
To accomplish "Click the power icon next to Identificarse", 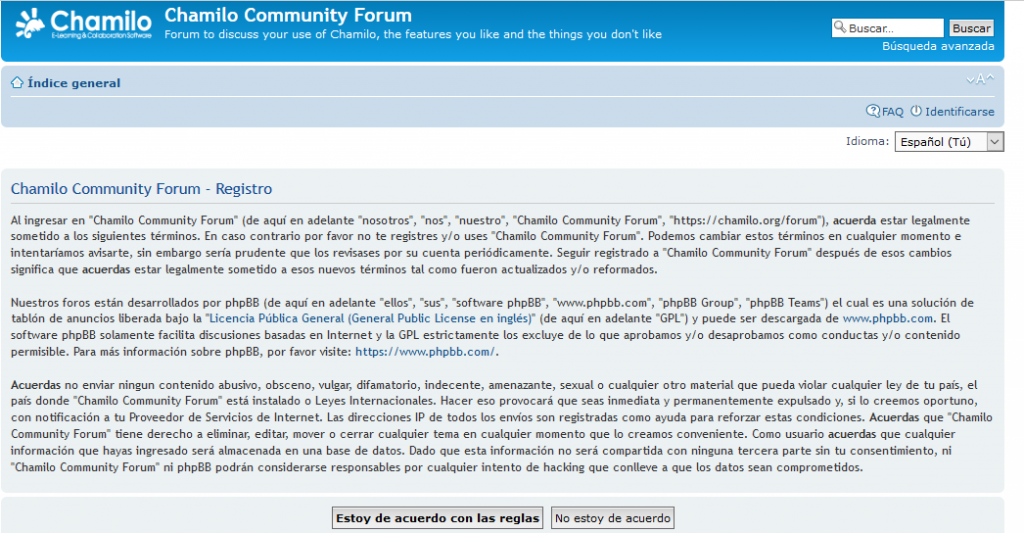I will 916,111.
